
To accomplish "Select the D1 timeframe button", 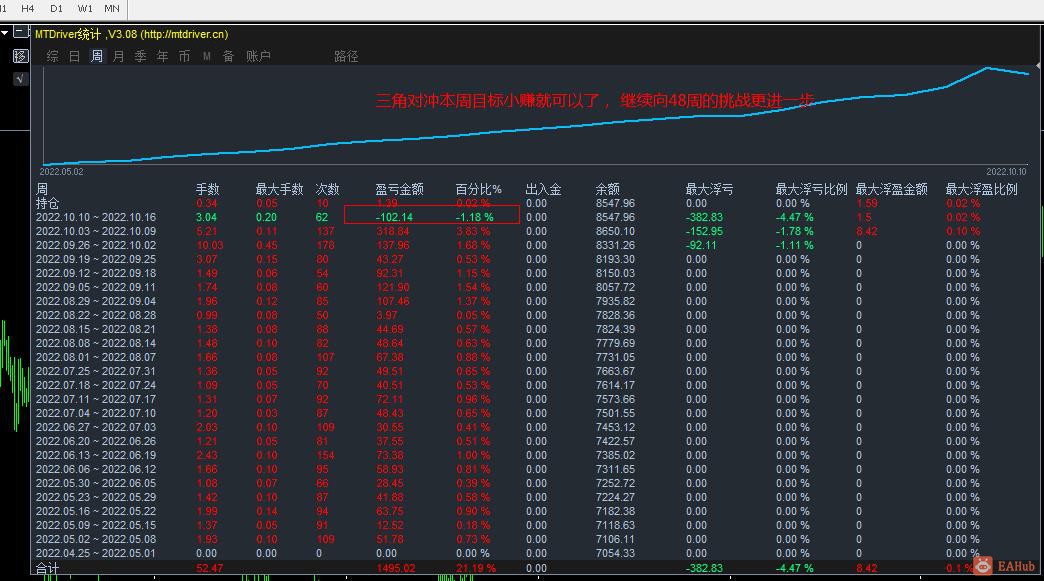I will 56,9.
